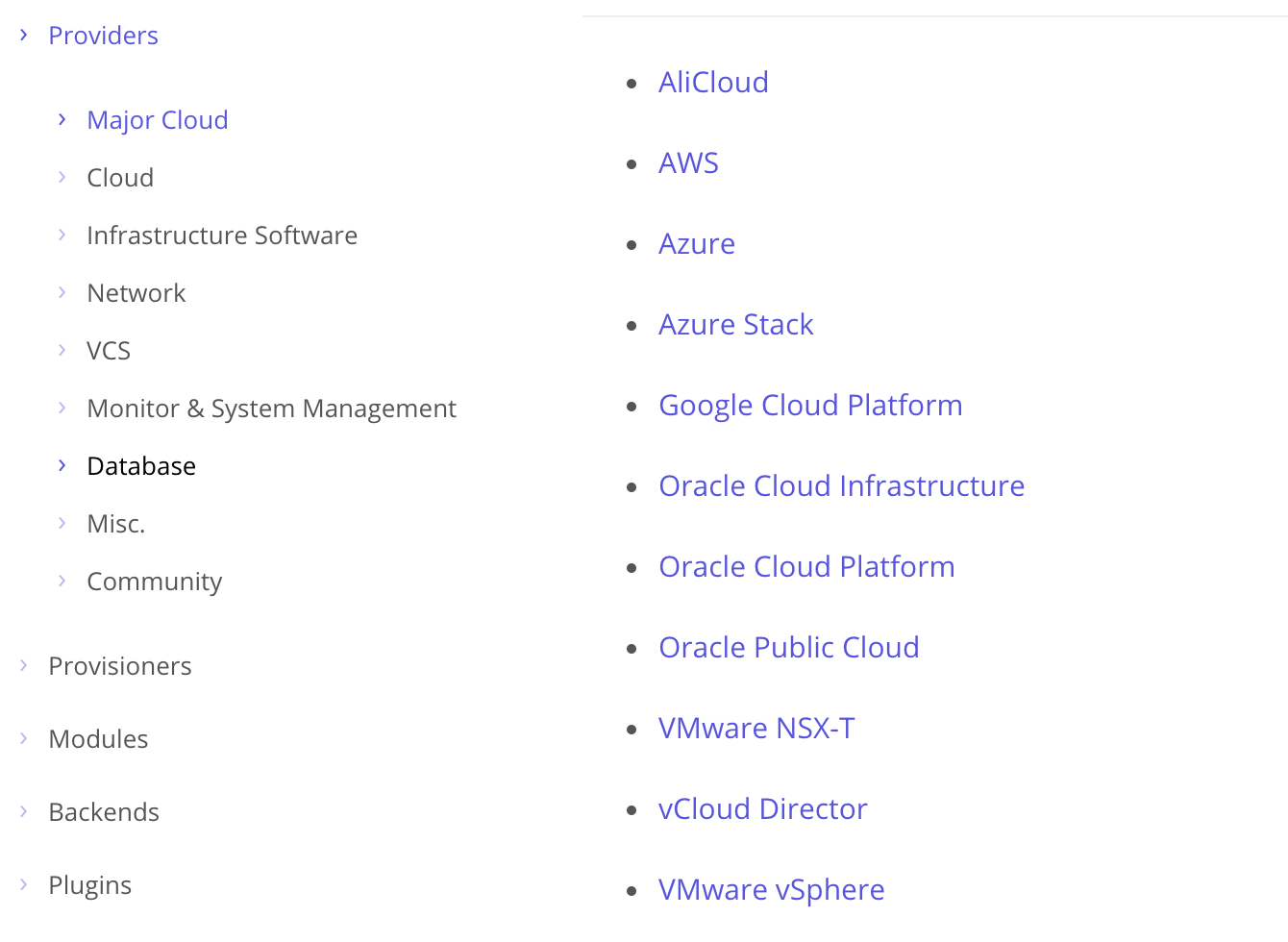Expand the Network category chevron

[62, 292]
